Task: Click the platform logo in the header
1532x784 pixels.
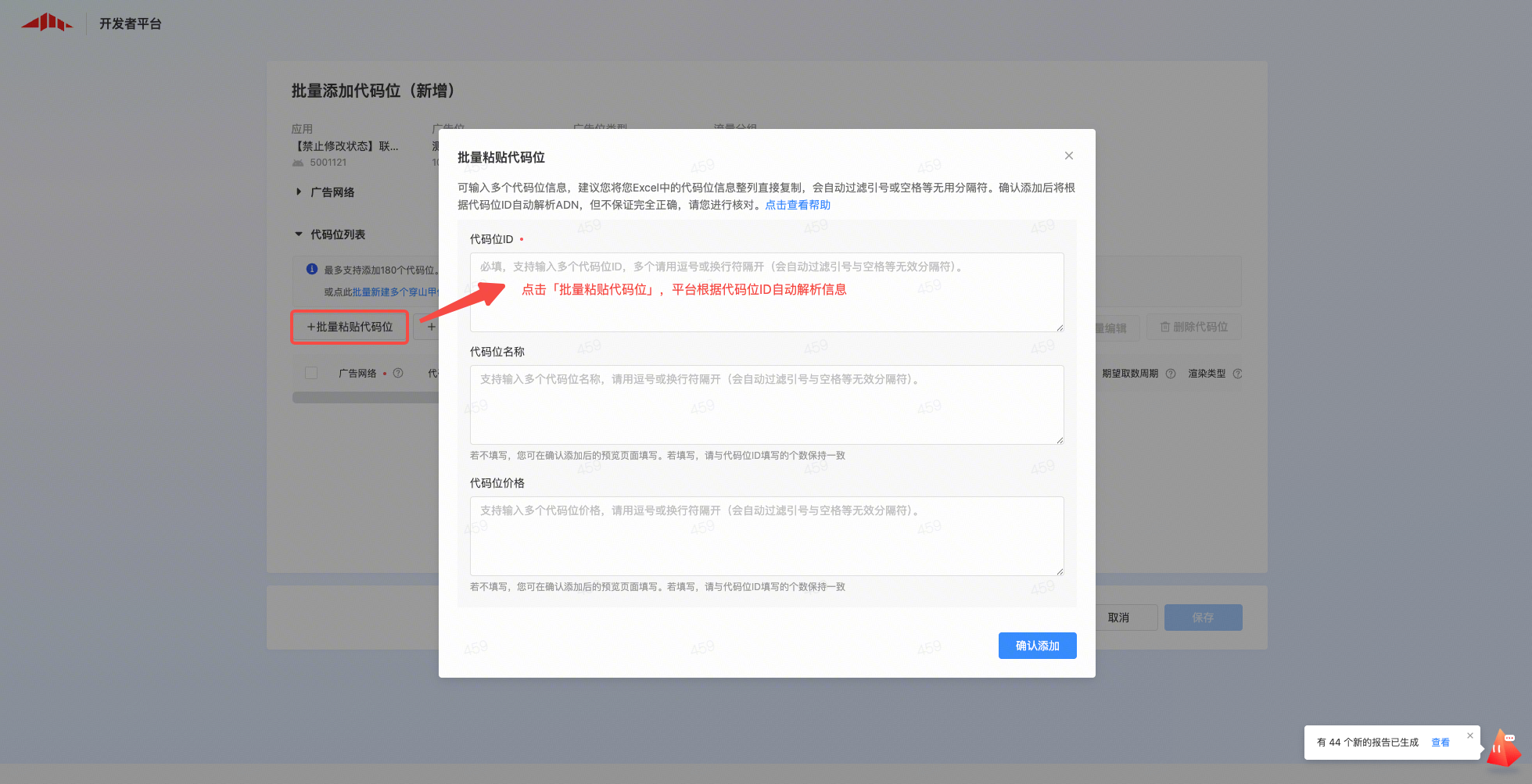Action: (47, 23)
